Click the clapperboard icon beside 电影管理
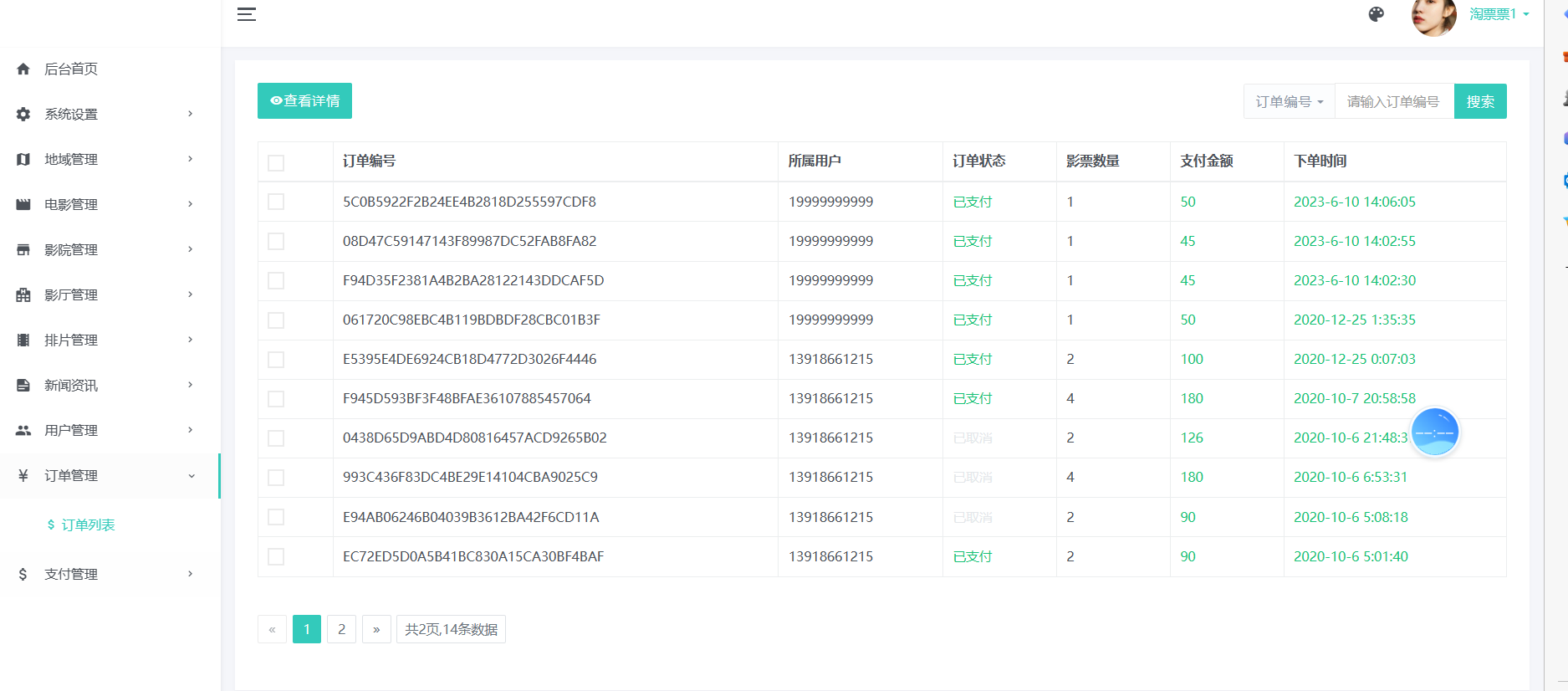This screenshot has width=1568, height=691. pos(23,204)
